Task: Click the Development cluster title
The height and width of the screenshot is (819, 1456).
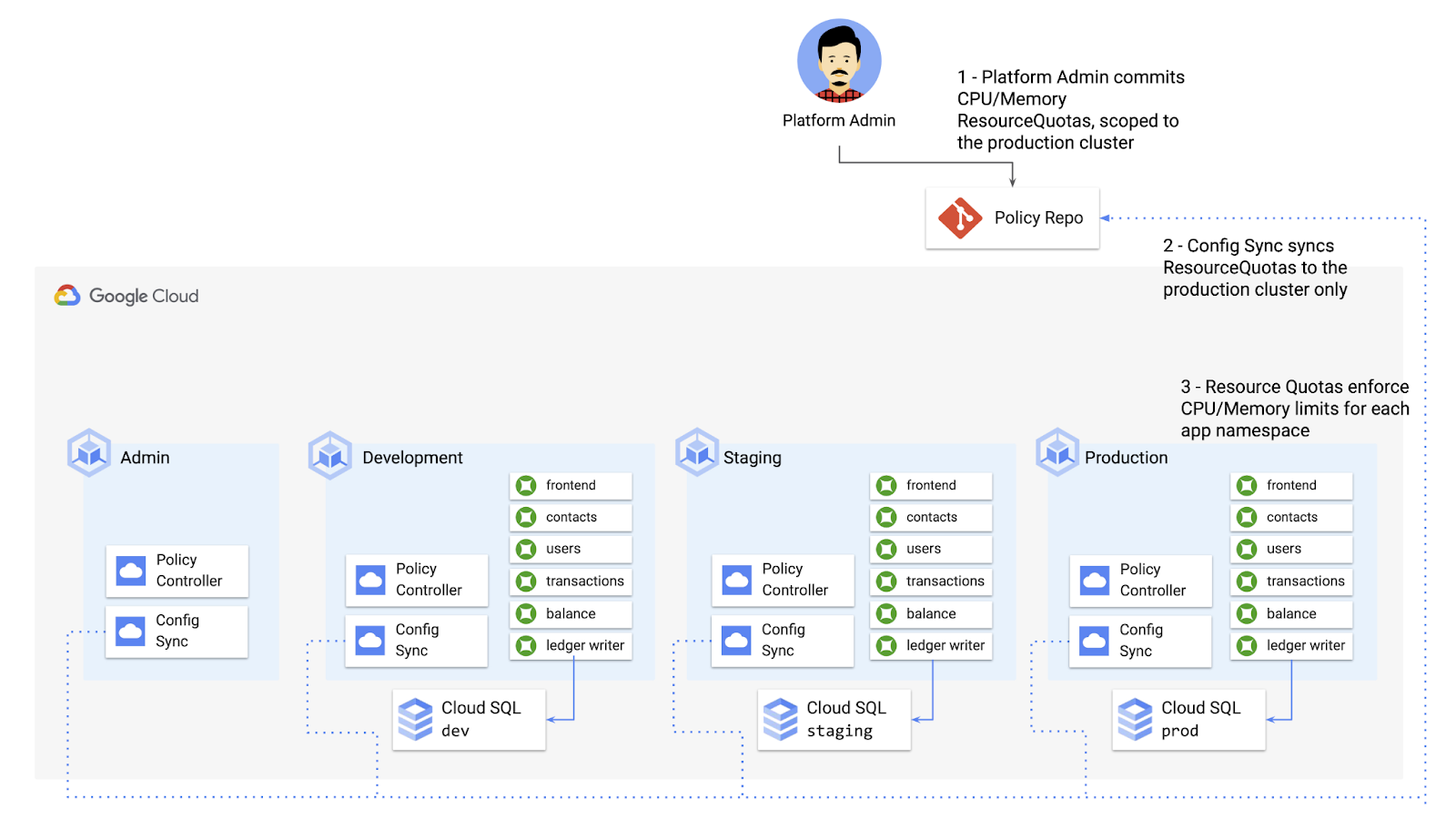Action: click(x=412, y=458)
